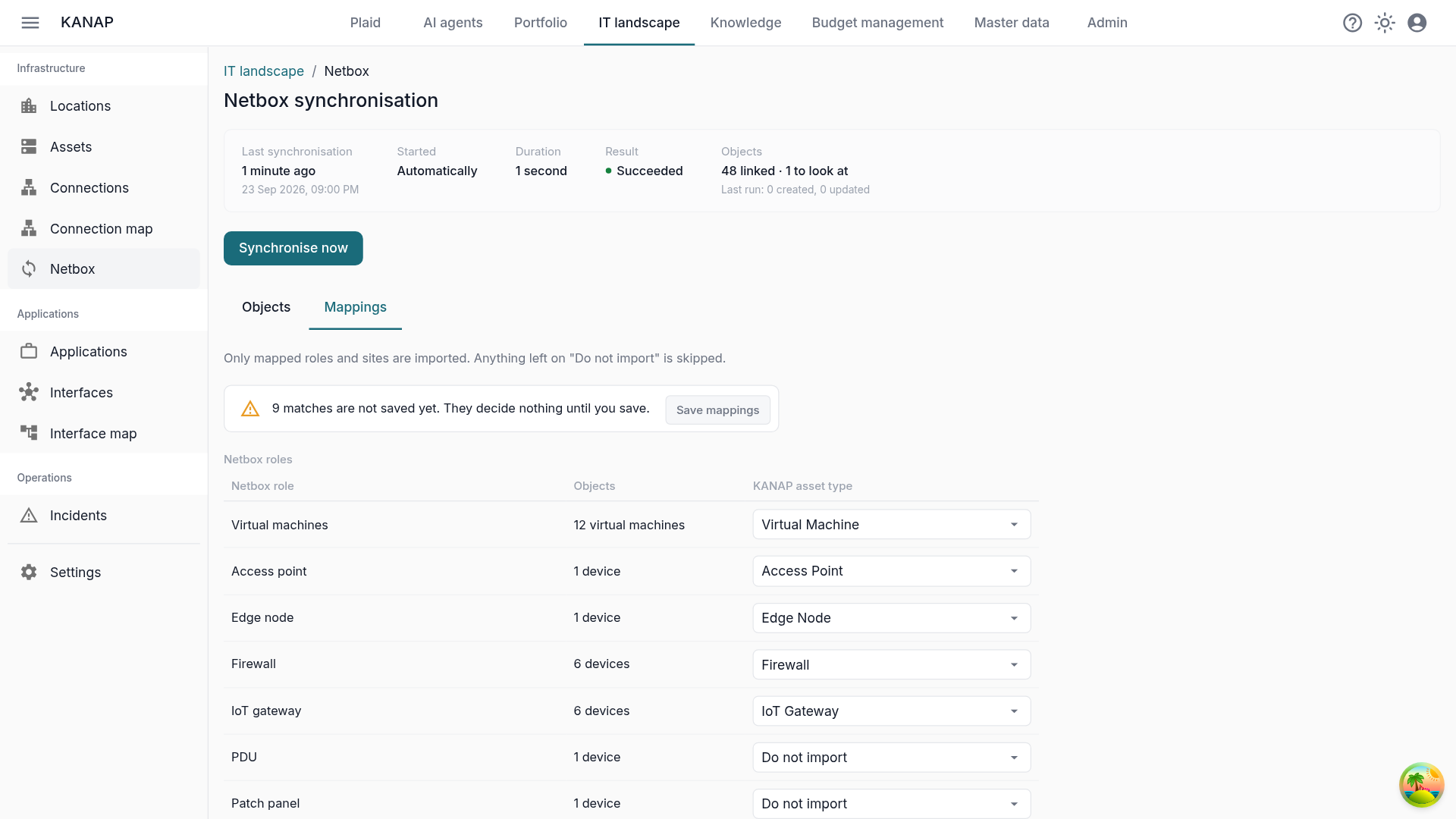1456x819 pixels.
Task: Click the Interface map icon
Action: pos(29,434)
